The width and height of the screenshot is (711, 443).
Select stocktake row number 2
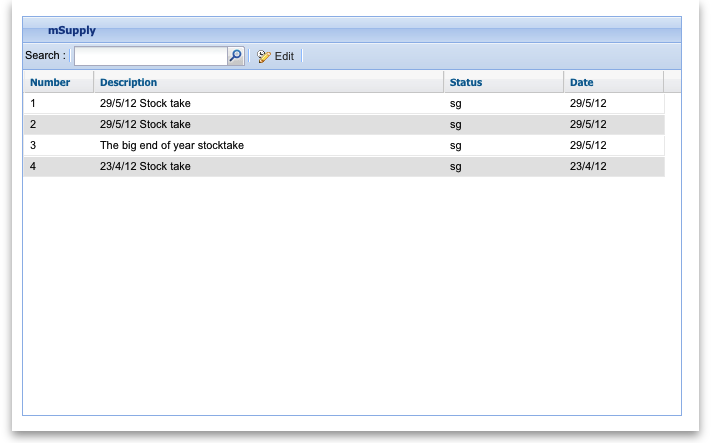coord(33,124)
